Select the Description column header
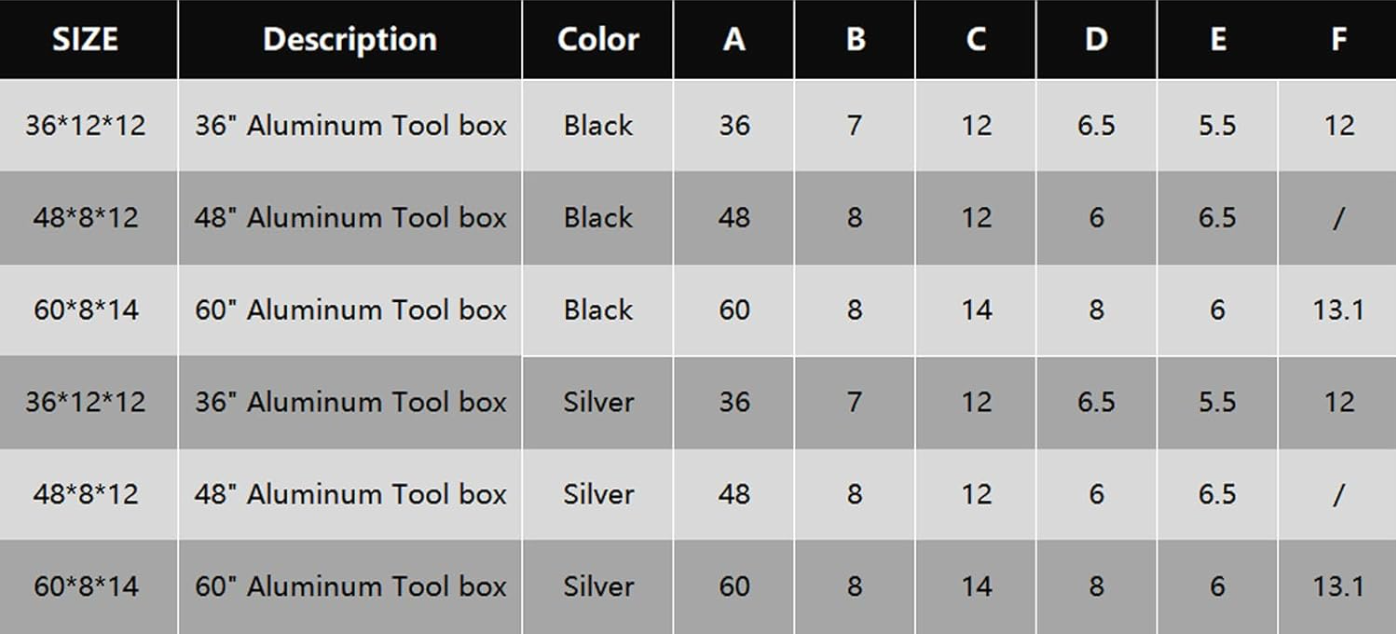The height and width of the screenshot is (634, 1396). pyautogui.click(x=349, y=39)
